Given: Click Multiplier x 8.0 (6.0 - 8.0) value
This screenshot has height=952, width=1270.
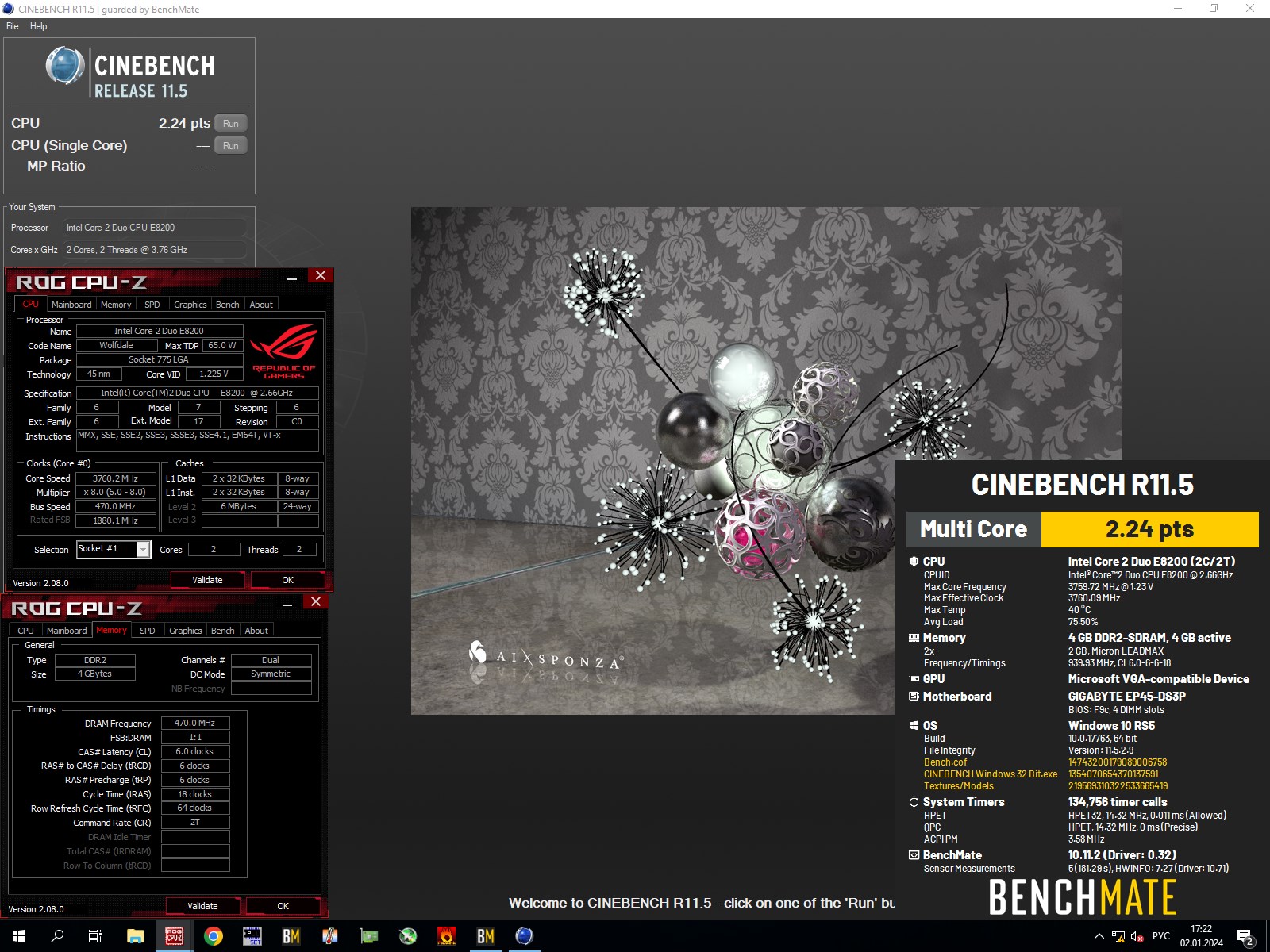Looking at the screenshot, I should pos(115,493).
